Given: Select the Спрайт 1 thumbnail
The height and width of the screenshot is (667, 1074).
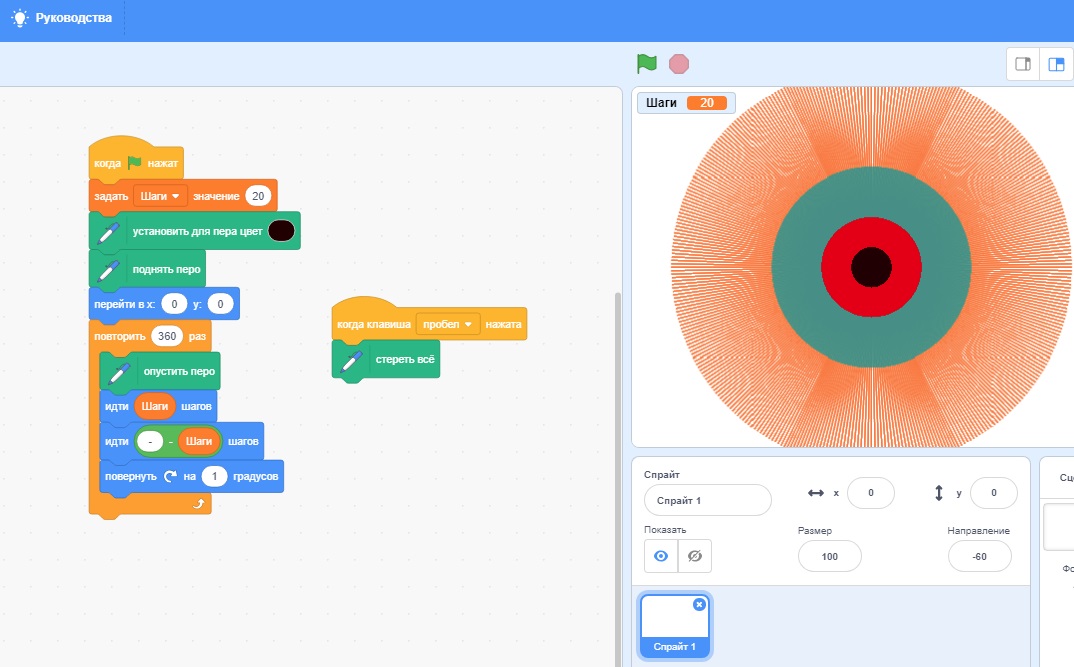Looking at the screenshot, I should point(675,626).
